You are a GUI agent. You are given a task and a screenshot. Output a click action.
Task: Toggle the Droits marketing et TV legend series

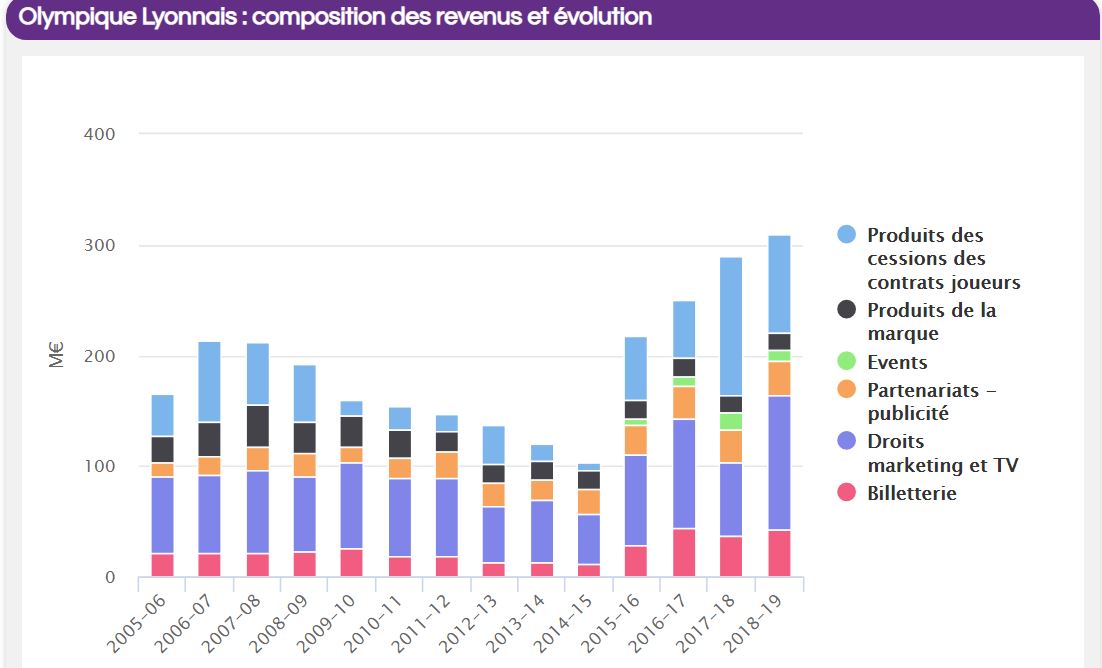click(x=928, y=453)
